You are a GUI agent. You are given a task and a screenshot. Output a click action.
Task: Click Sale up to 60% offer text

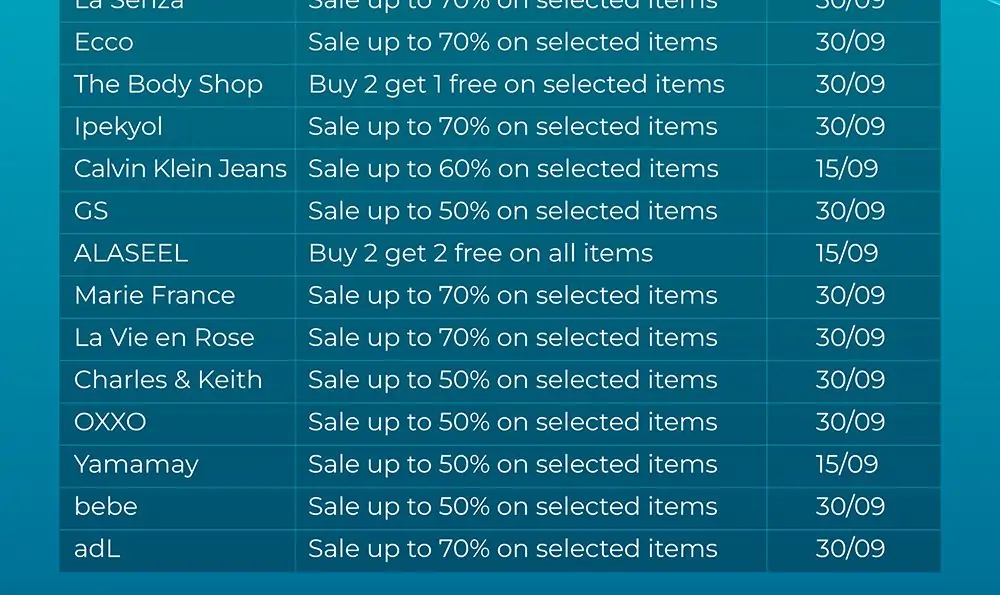coord(513,169)
